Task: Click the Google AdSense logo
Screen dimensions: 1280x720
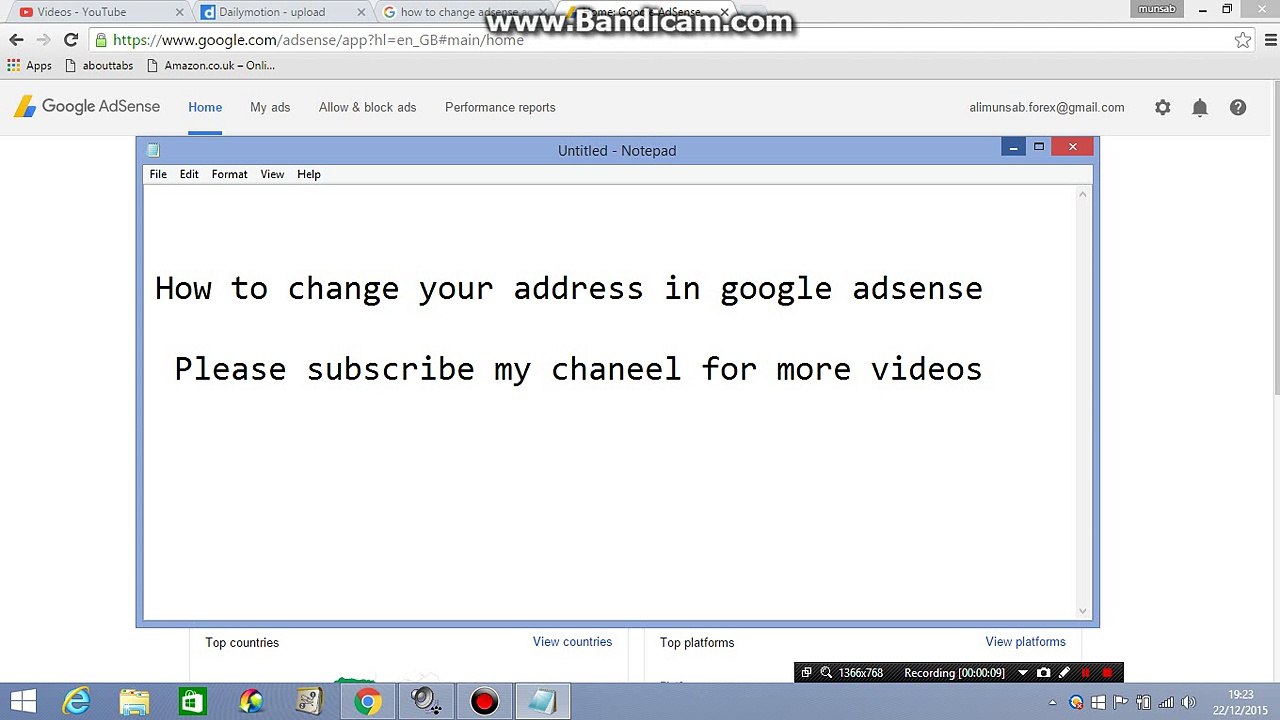Action: pos(87,107)
